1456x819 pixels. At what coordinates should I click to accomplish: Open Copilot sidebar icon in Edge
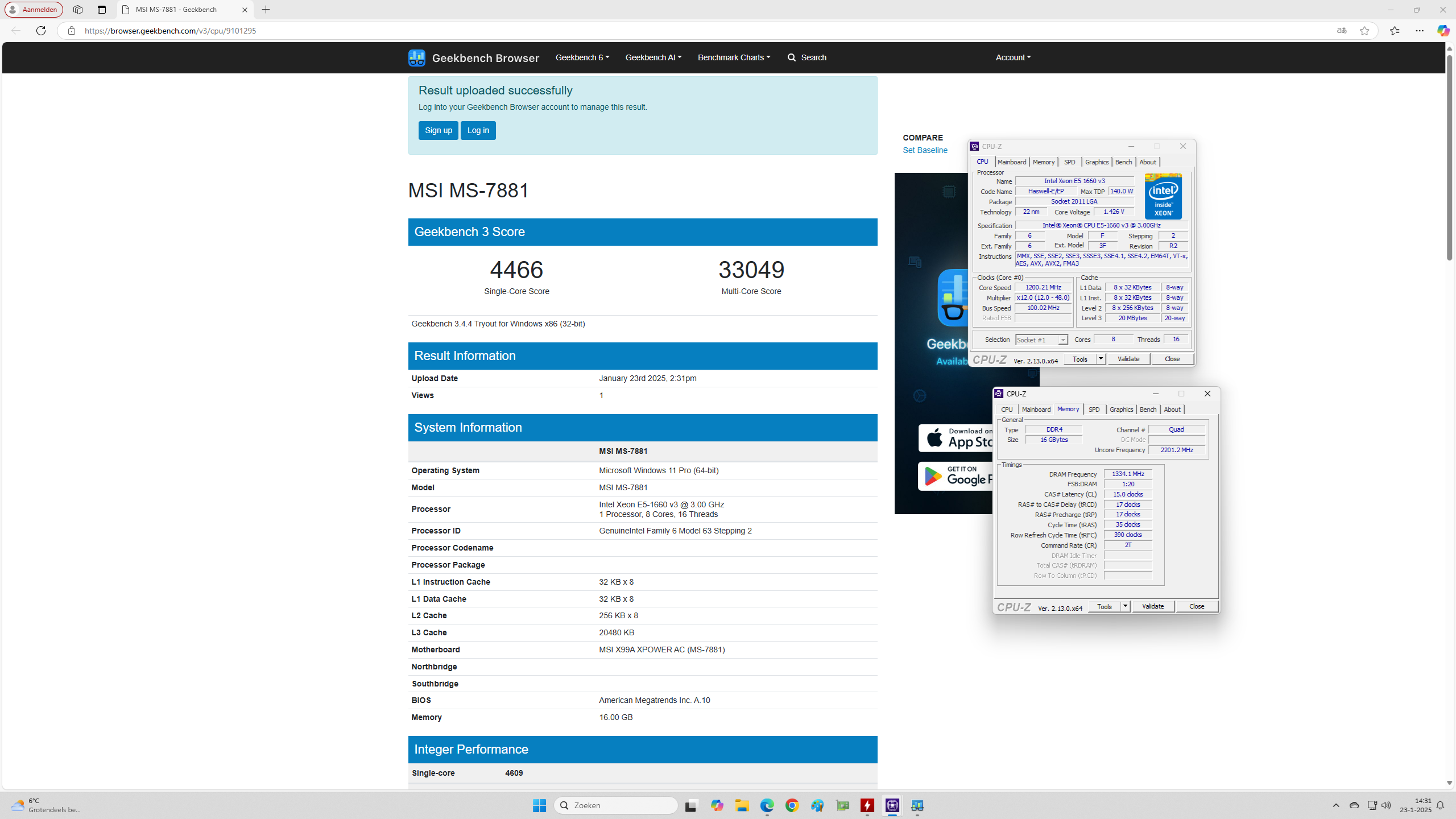(1443, 31)
